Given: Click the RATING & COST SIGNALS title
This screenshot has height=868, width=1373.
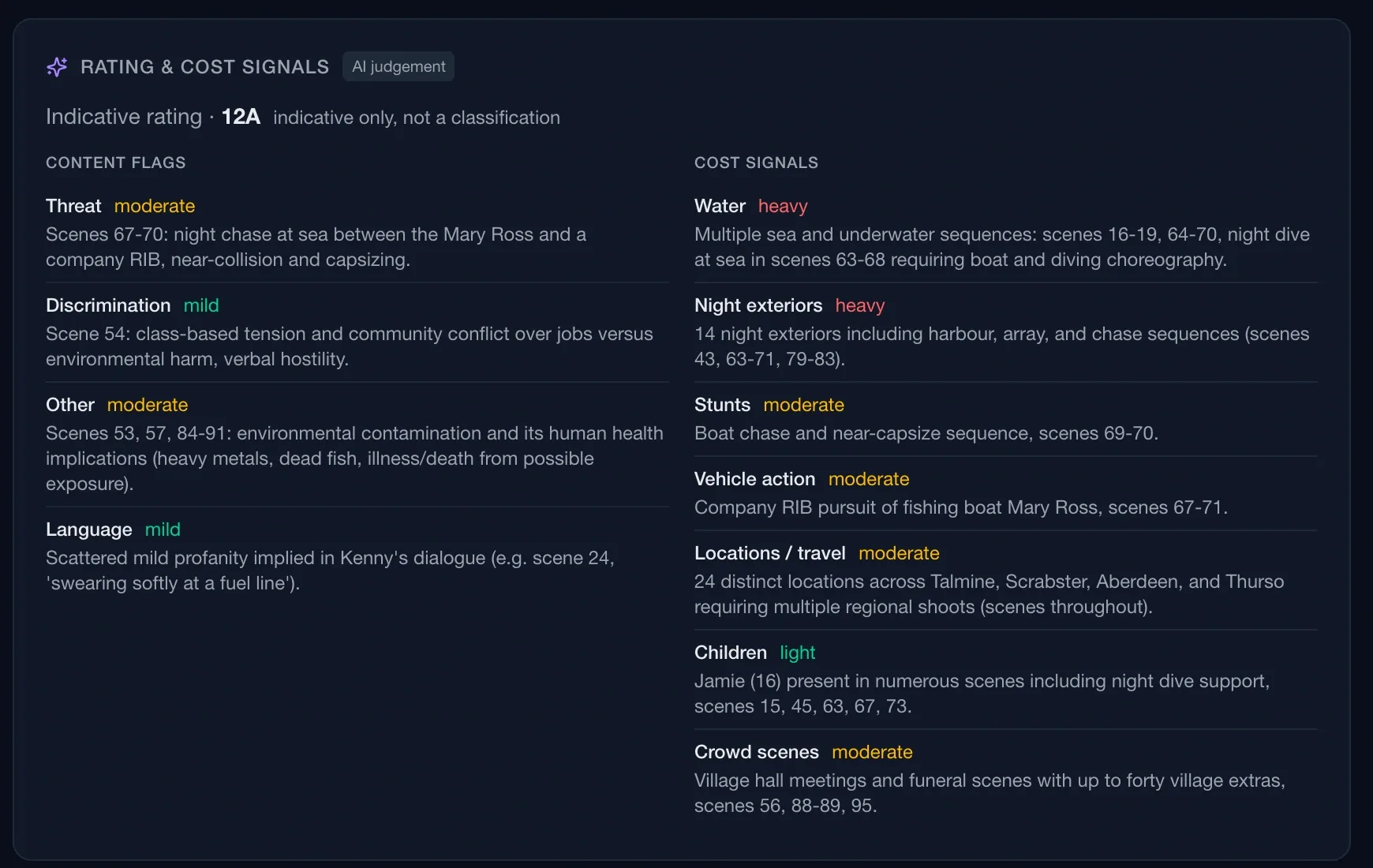Looking at the screenshot, I should pos(205,67).
